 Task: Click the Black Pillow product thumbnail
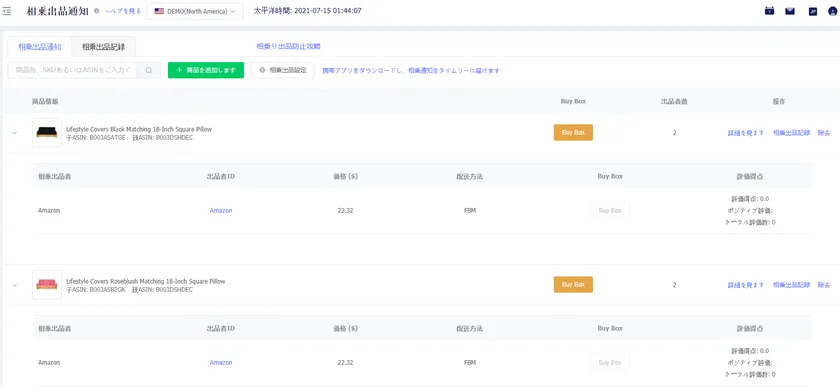(47, 132)
